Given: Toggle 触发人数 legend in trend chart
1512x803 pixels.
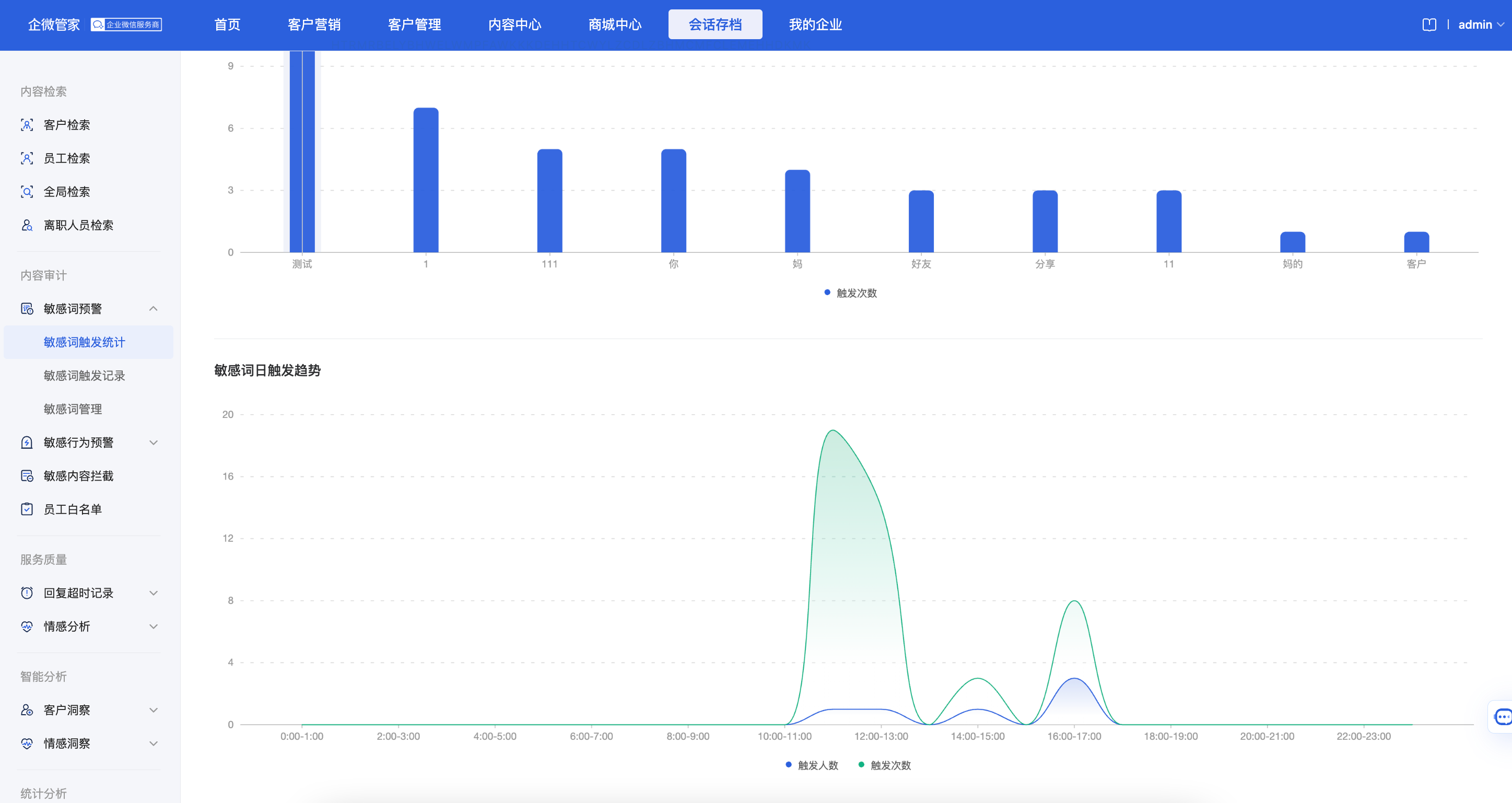Looking at the screenshot, I should click(812, 765).
